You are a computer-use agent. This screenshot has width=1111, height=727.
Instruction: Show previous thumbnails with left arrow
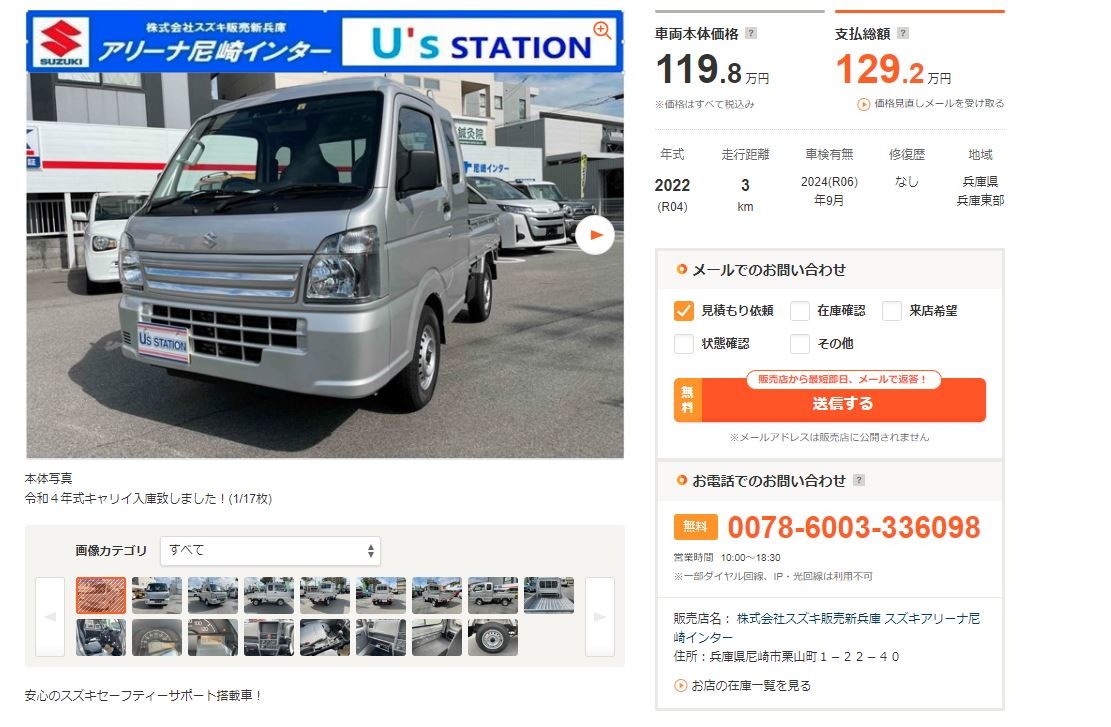click(x=50, y=616)
